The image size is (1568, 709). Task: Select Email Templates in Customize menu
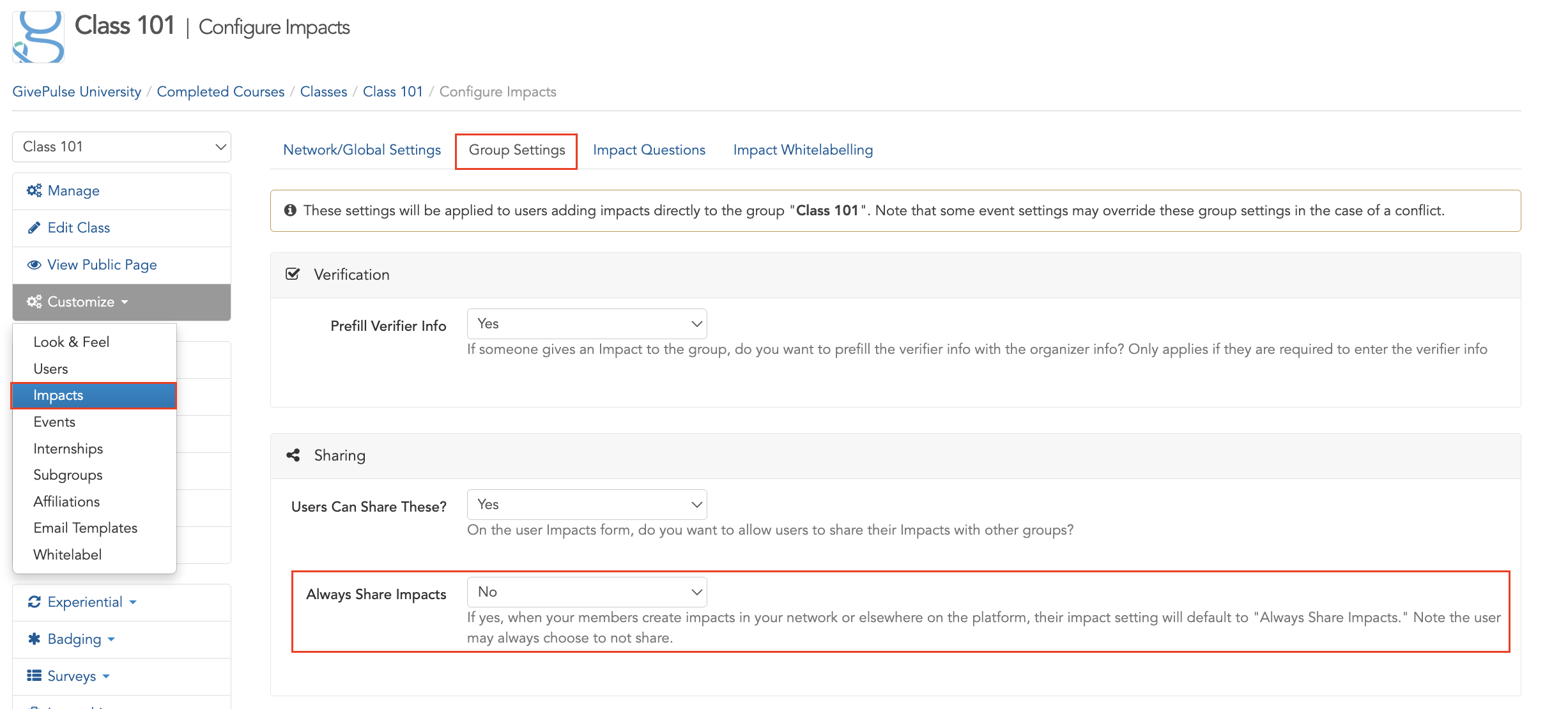tap(94, 528)
